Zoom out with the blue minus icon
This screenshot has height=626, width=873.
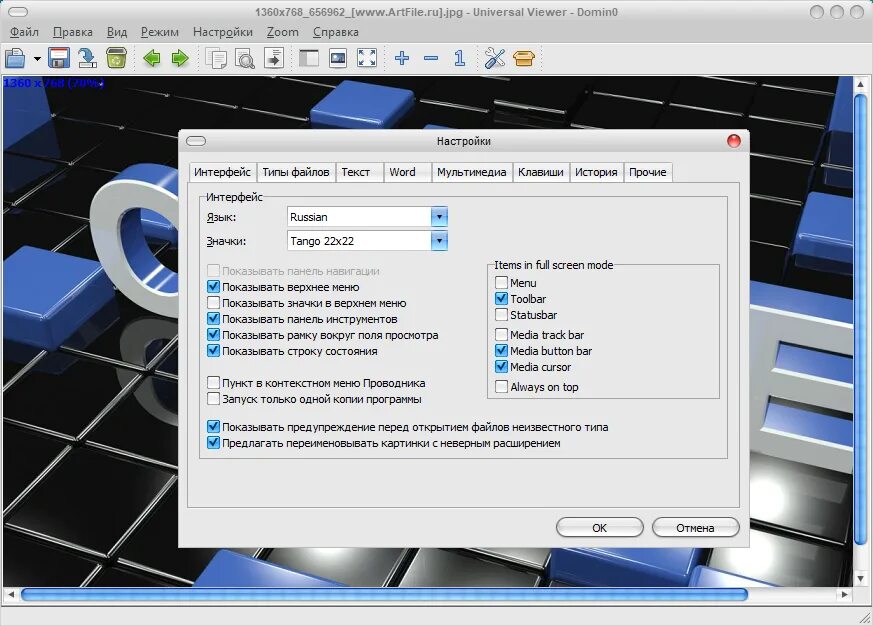[x=431, y=58]
